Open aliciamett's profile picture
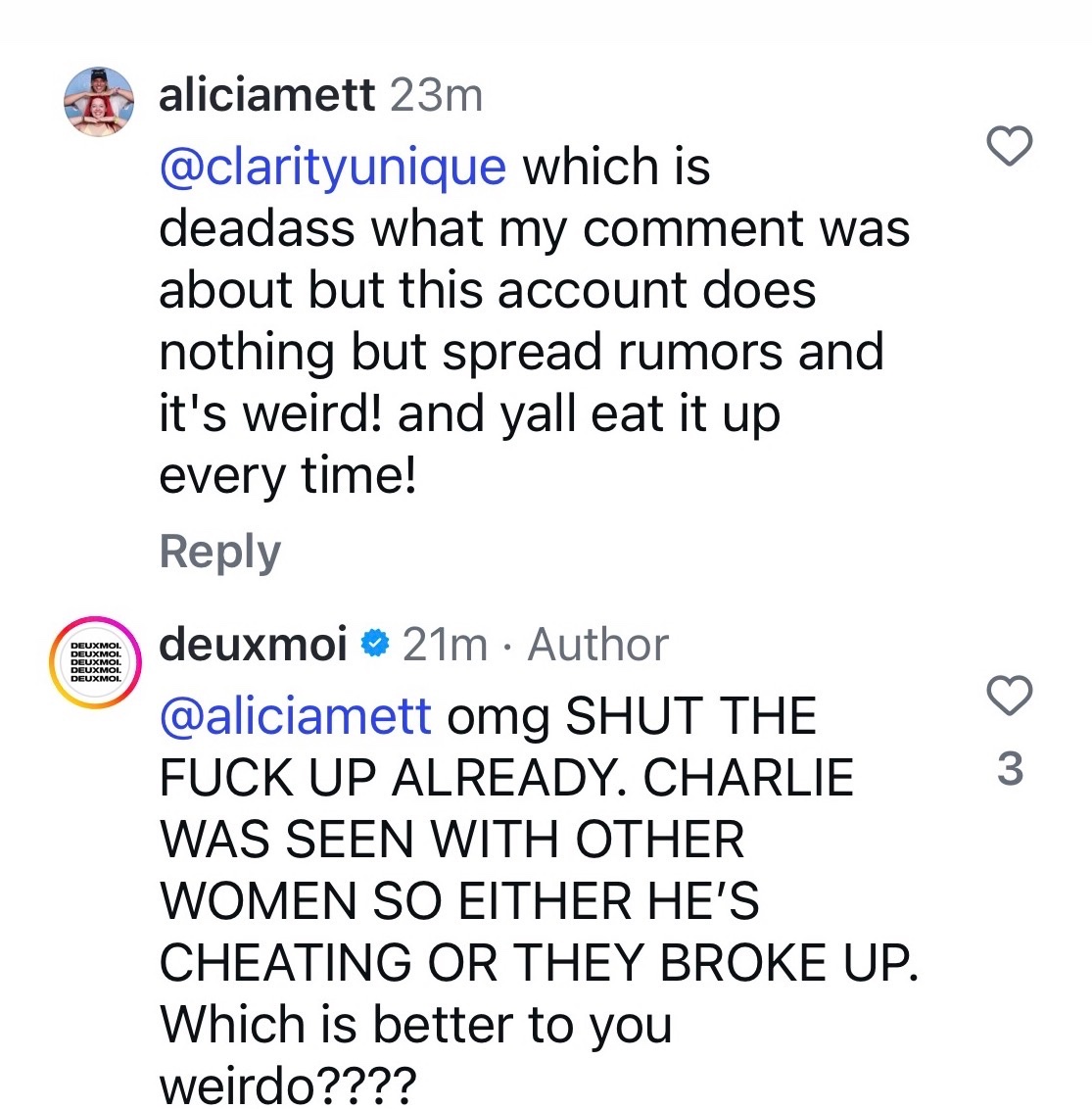Image resolution: width=1092 pixels, height=1109 pixels. [x=98, y=102]
